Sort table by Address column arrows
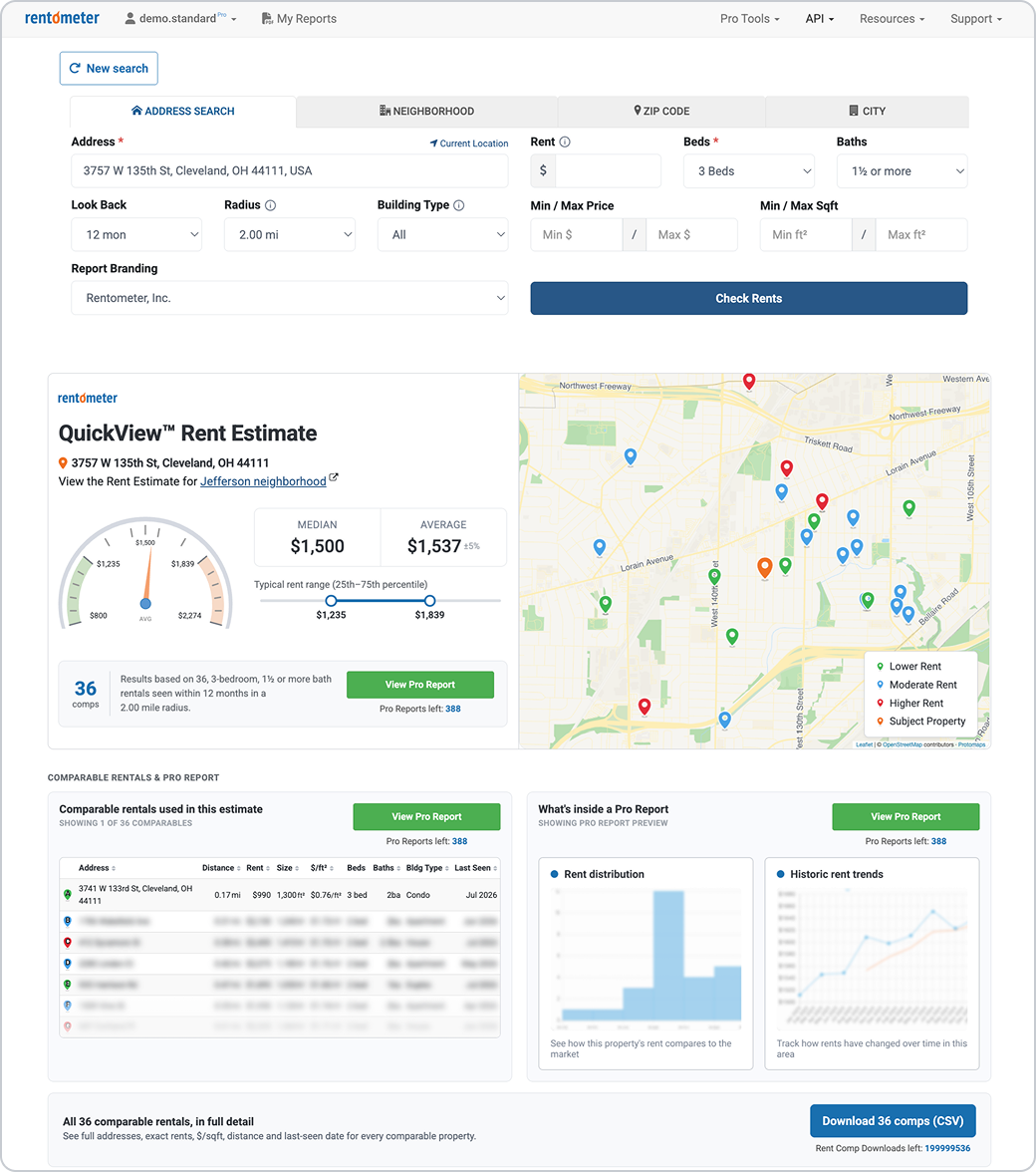Image resolution: width=1036 pixels, height=1172 pixels. point(114,869)
